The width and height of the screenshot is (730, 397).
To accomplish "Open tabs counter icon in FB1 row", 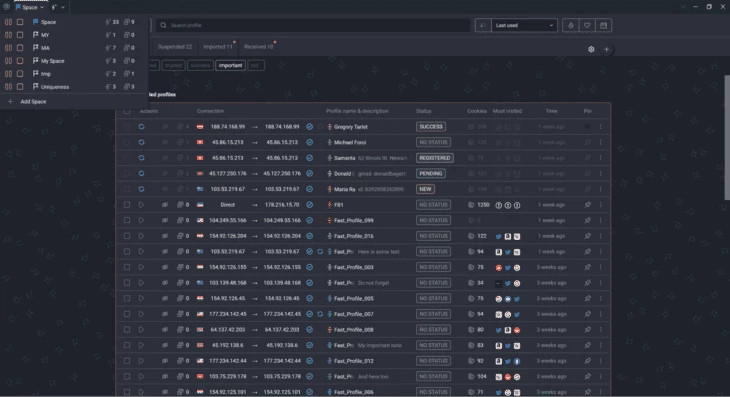I will tap(180, 205).
